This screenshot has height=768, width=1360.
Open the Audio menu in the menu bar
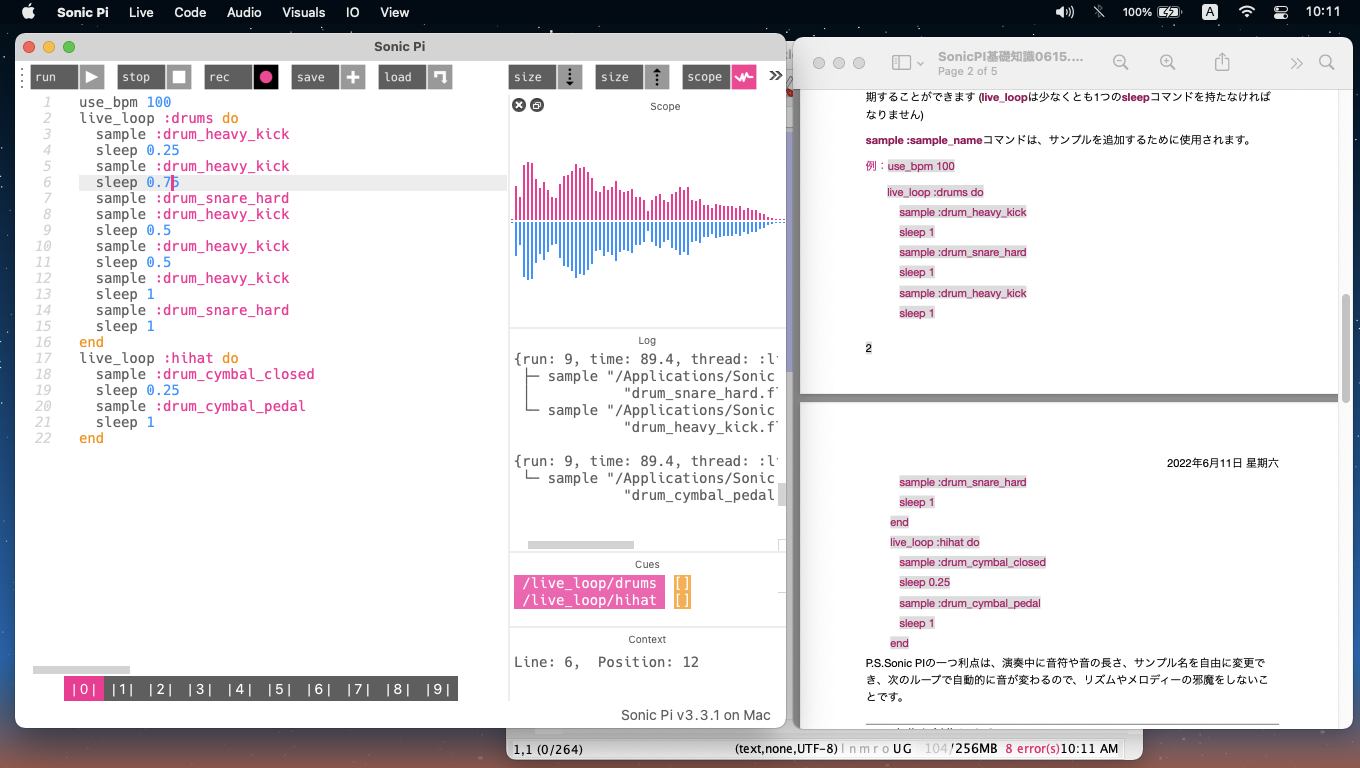point(244,12)
